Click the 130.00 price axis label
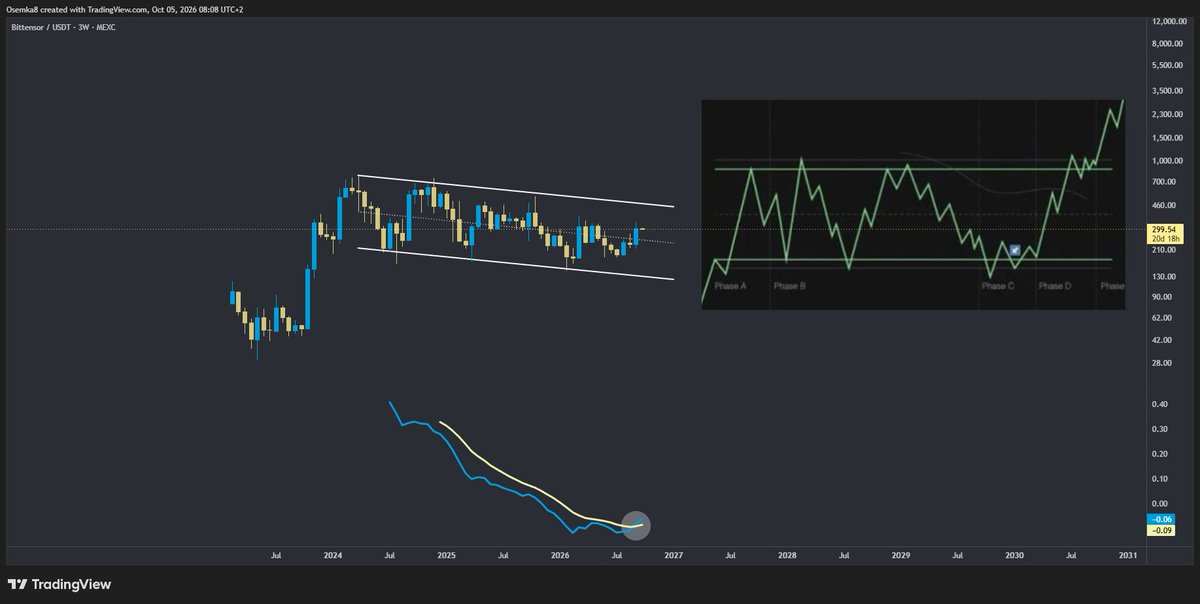1200x604 pixels. tap(1166, 276)
